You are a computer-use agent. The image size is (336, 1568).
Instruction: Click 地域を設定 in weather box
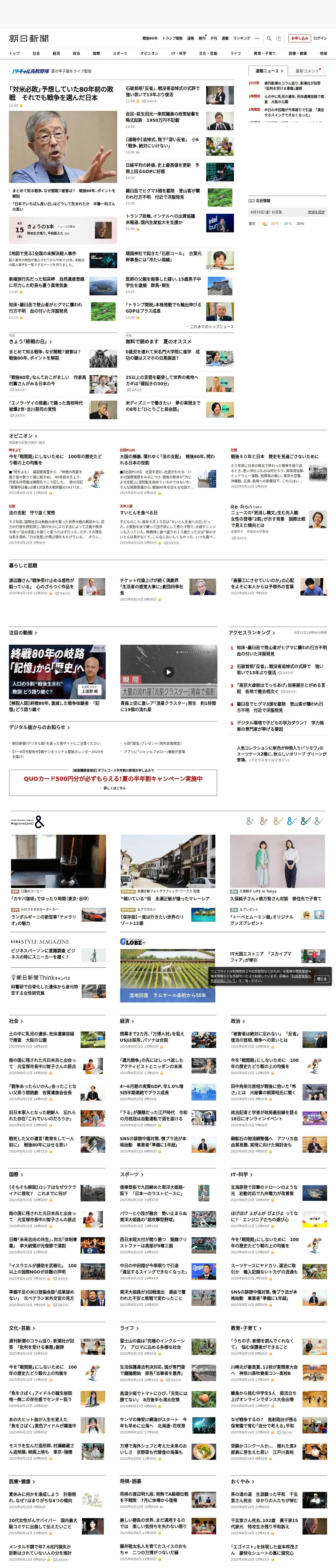[316, 212]
